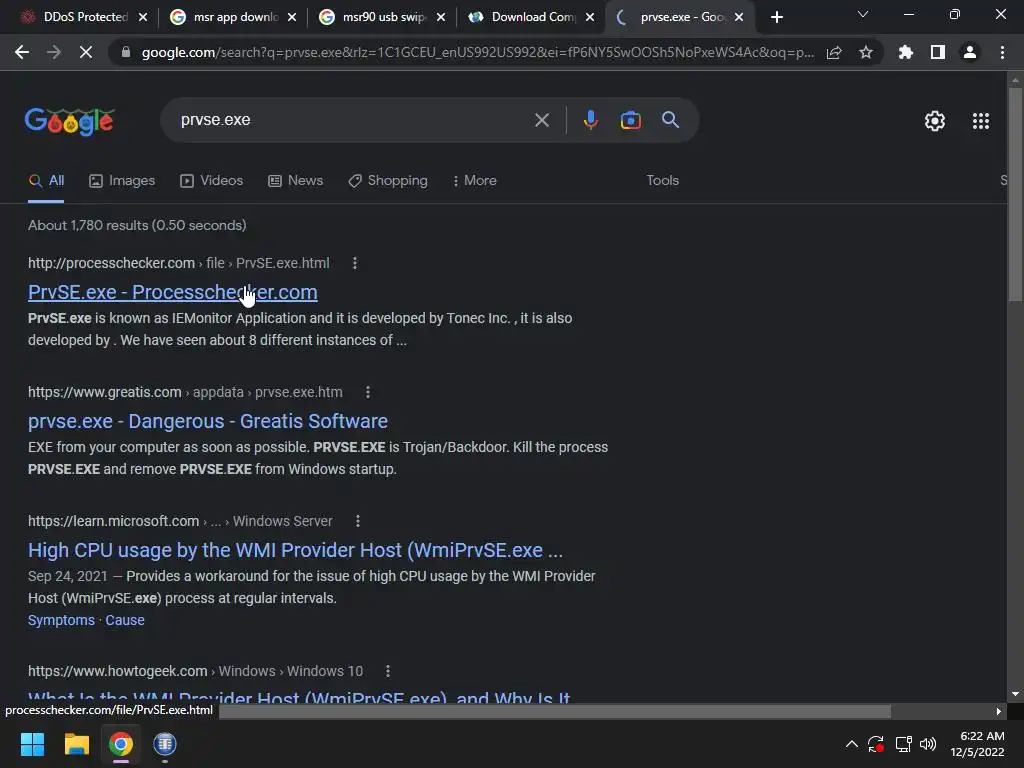This screenshot has width=1024, height=768.
Task: Click the Chrome taskbar icon
Action: point(121,744)
